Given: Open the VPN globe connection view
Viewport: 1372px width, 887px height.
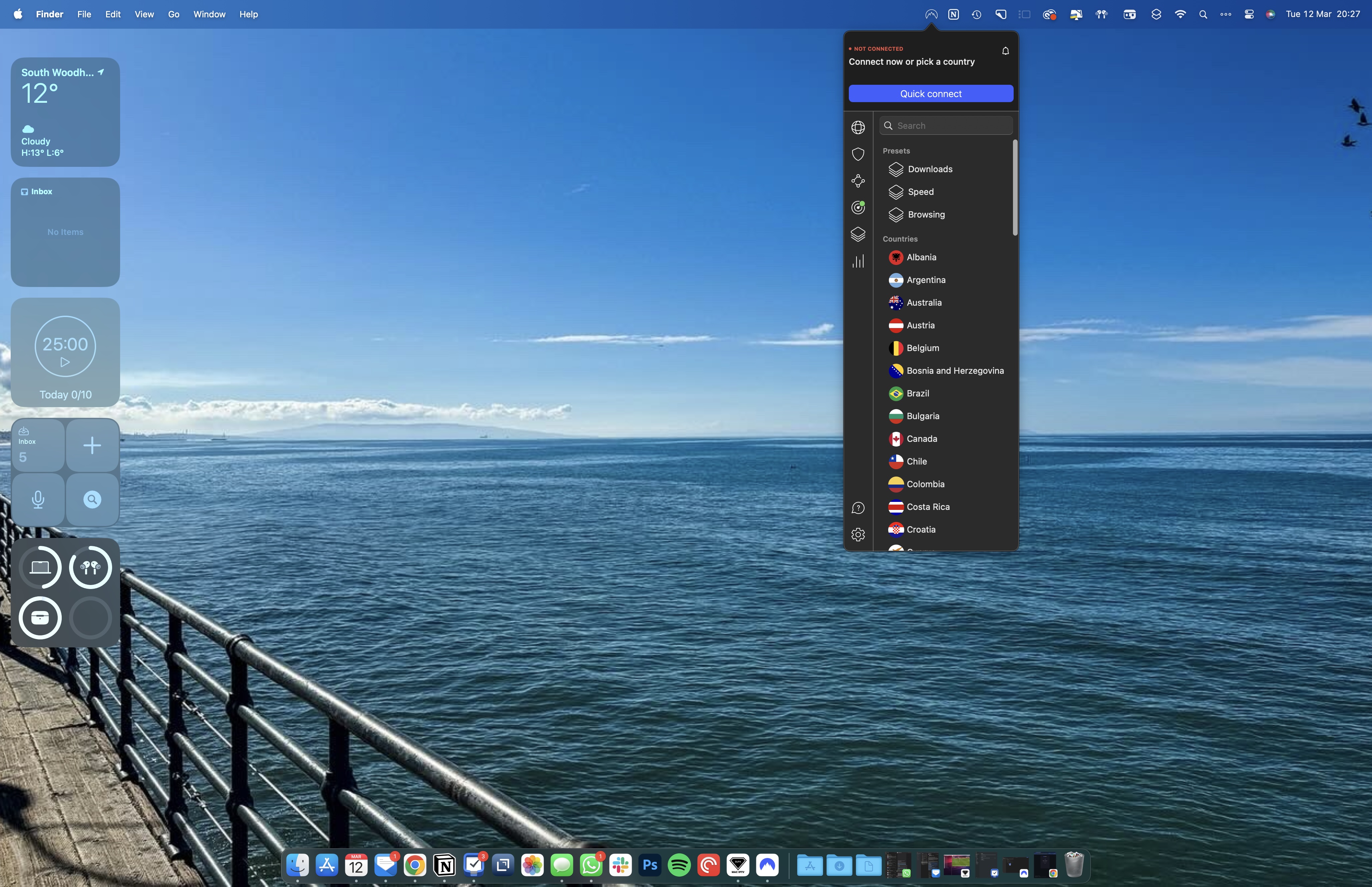Looking at the screenshot, I should [858, 127].
